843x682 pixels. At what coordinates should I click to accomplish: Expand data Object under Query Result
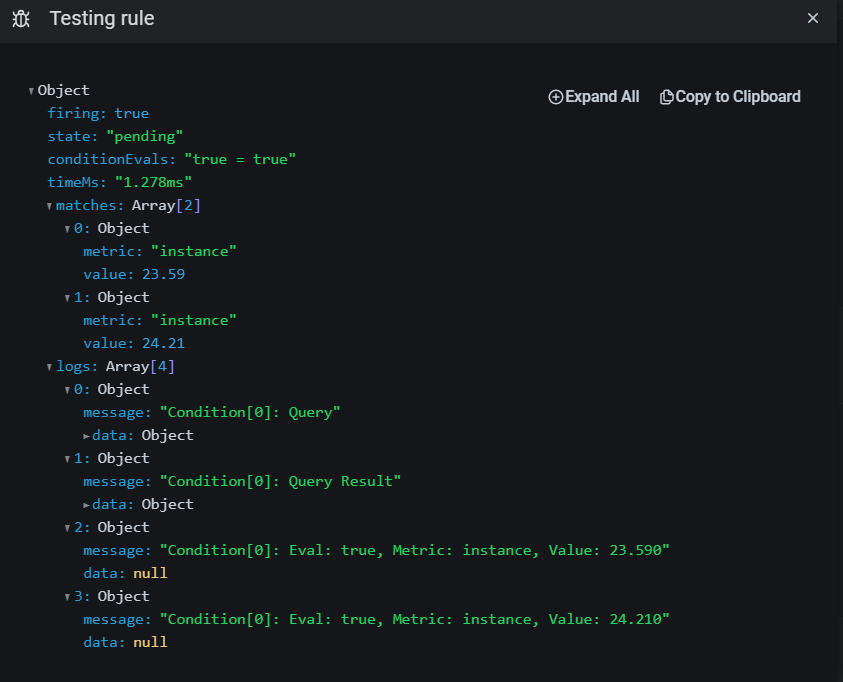[x=86, y=505]
